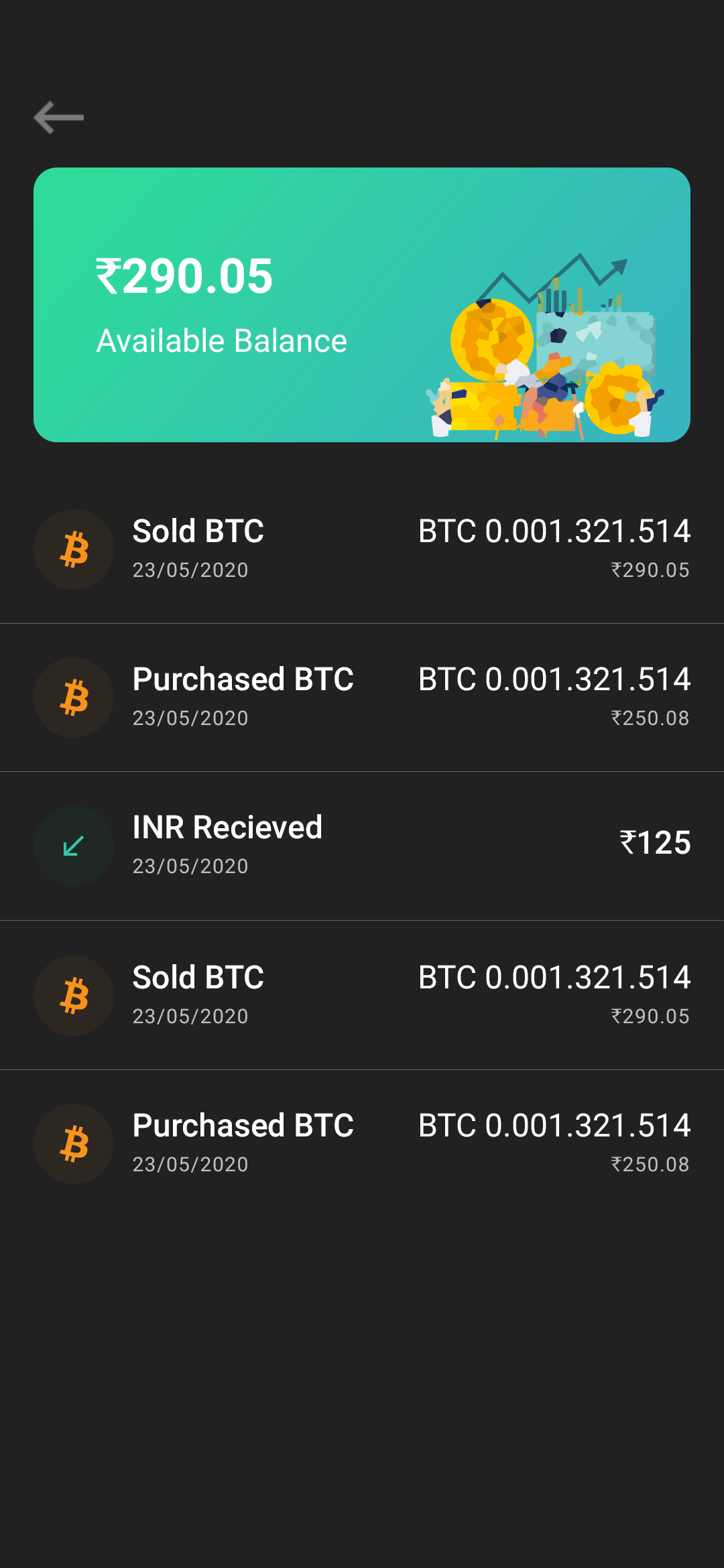Tap the green arrow icon beside INR Recieved
724x1568 pixels.
click(74, 846)
